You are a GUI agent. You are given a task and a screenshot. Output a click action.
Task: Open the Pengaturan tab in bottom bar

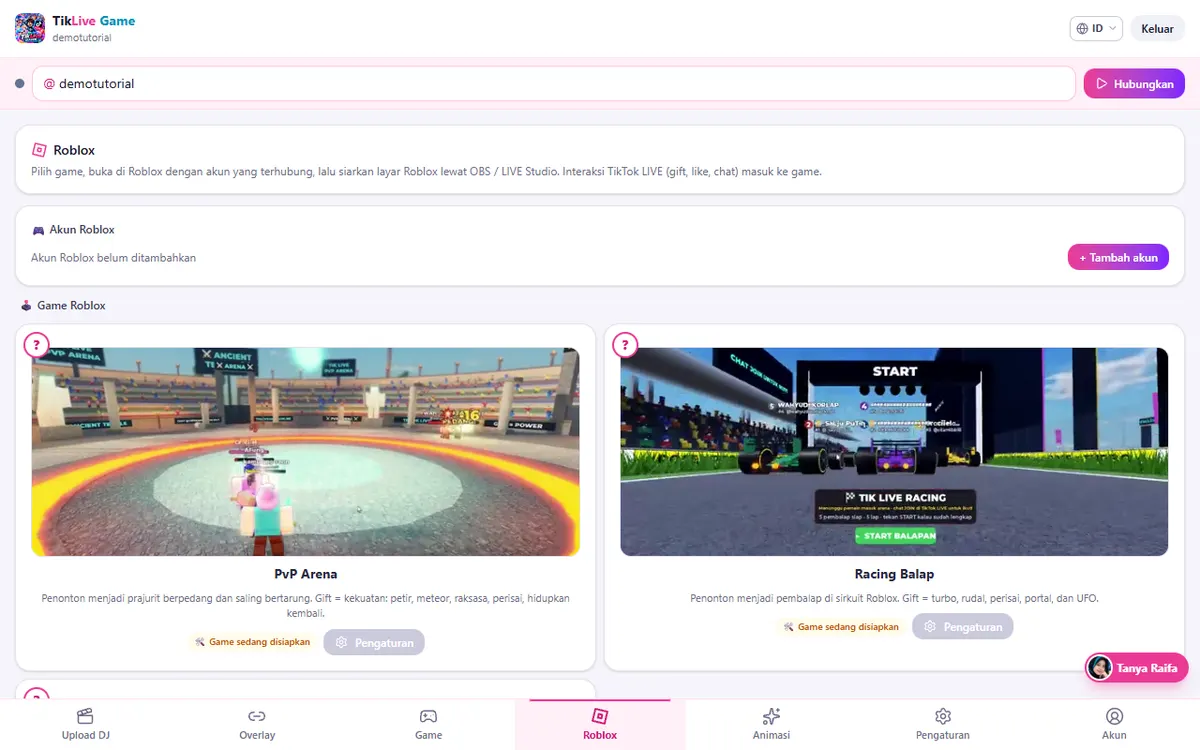tap(943, 725)
